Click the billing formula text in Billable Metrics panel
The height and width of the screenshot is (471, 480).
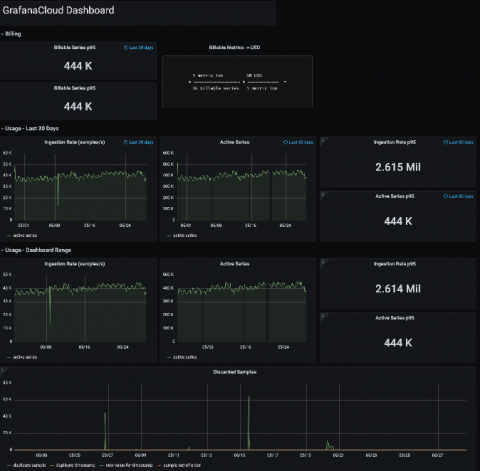[237, 82]
